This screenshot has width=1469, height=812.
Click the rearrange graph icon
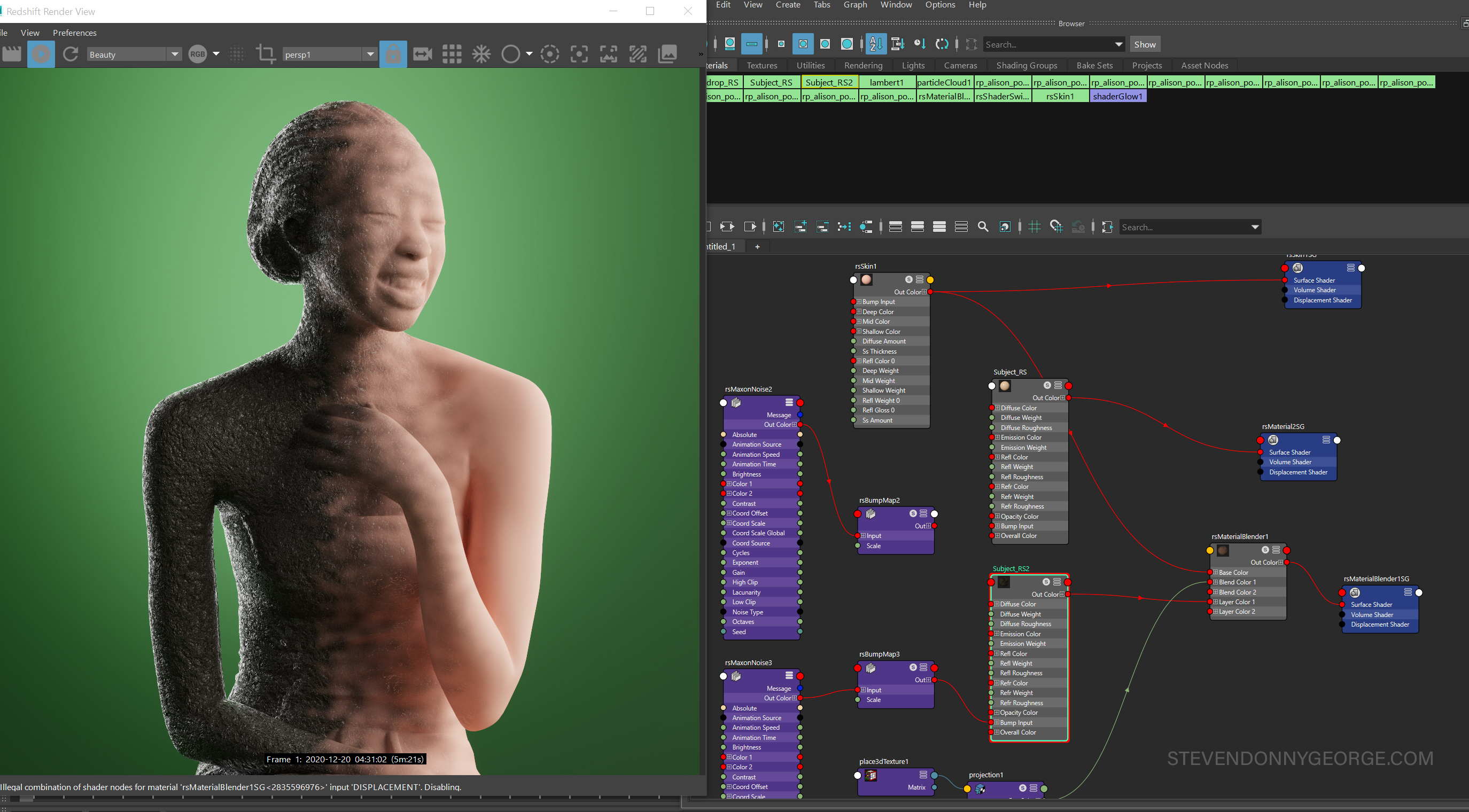pyautogui.click(x=844, y=227)
